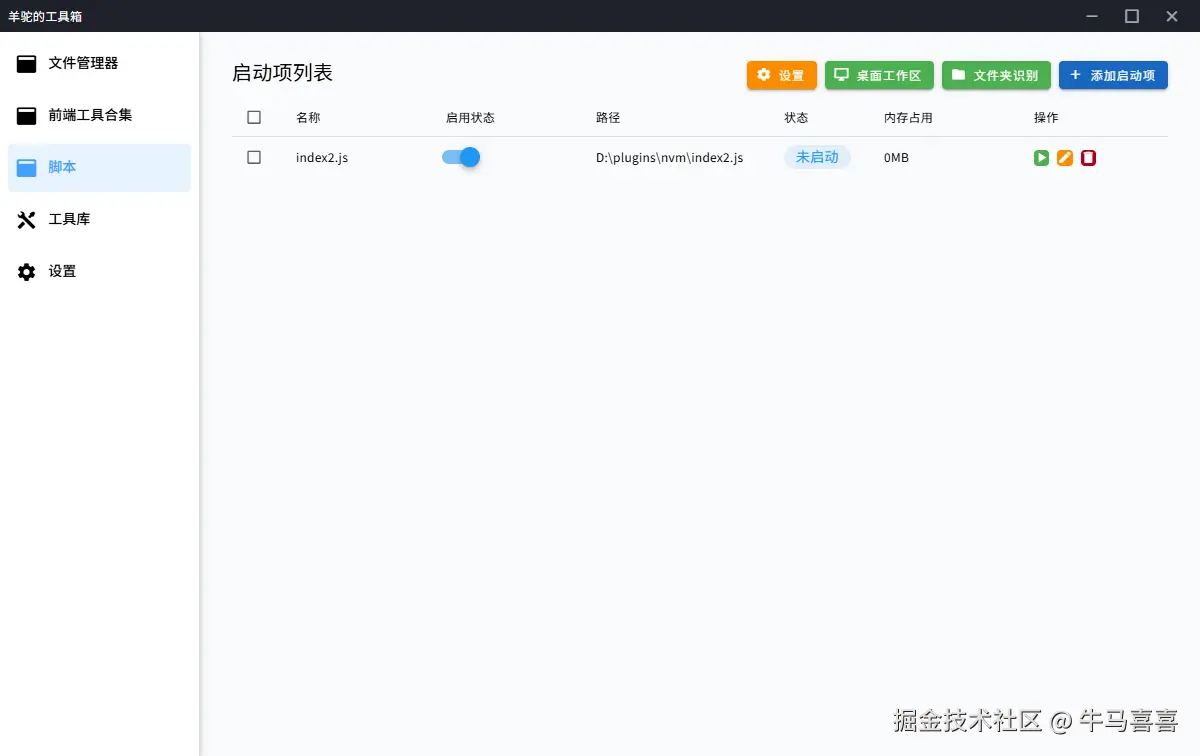
Task: Edit index2.js using the orange pencil icon
Action: 1065,157
